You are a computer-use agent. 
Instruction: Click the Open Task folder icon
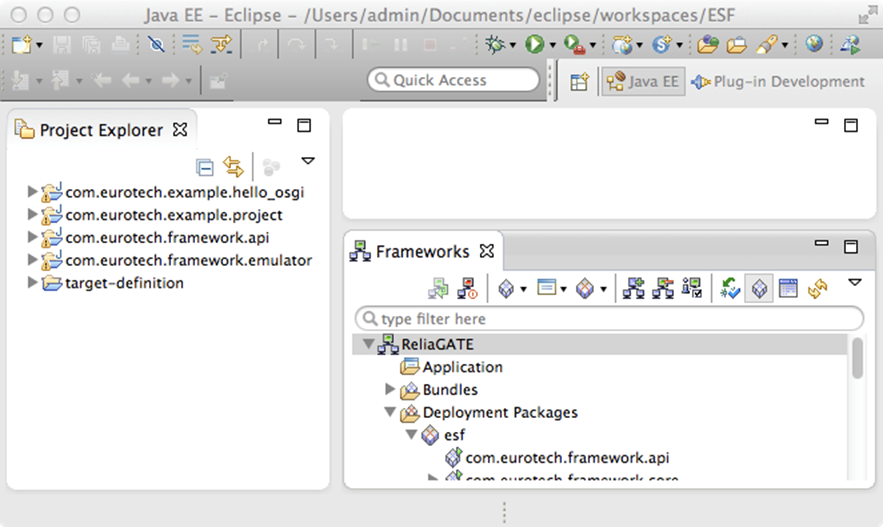click(x=737, y=44)
